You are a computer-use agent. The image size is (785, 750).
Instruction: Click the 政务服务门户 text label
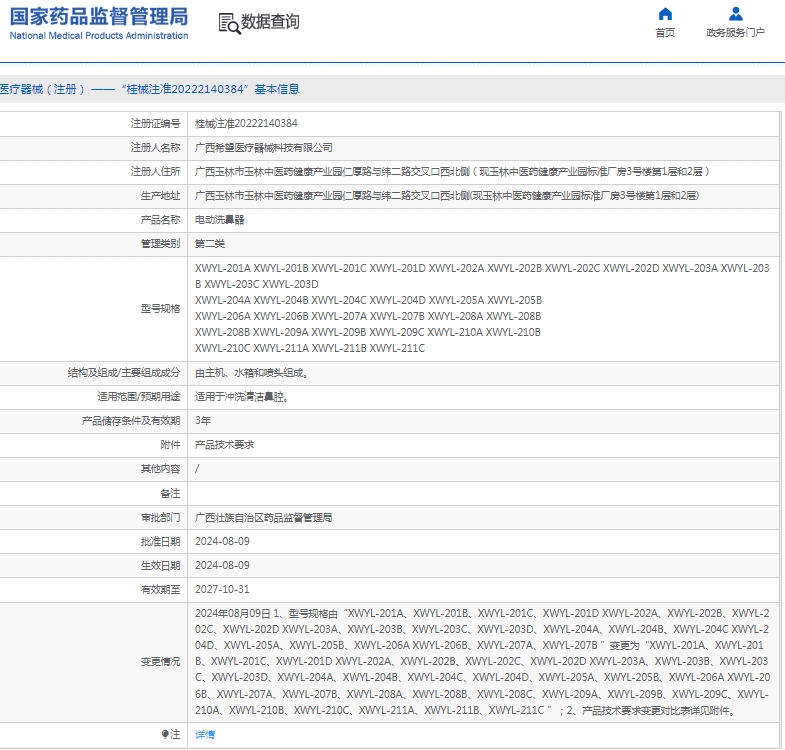pyautogui.click(x=735, y=33)
